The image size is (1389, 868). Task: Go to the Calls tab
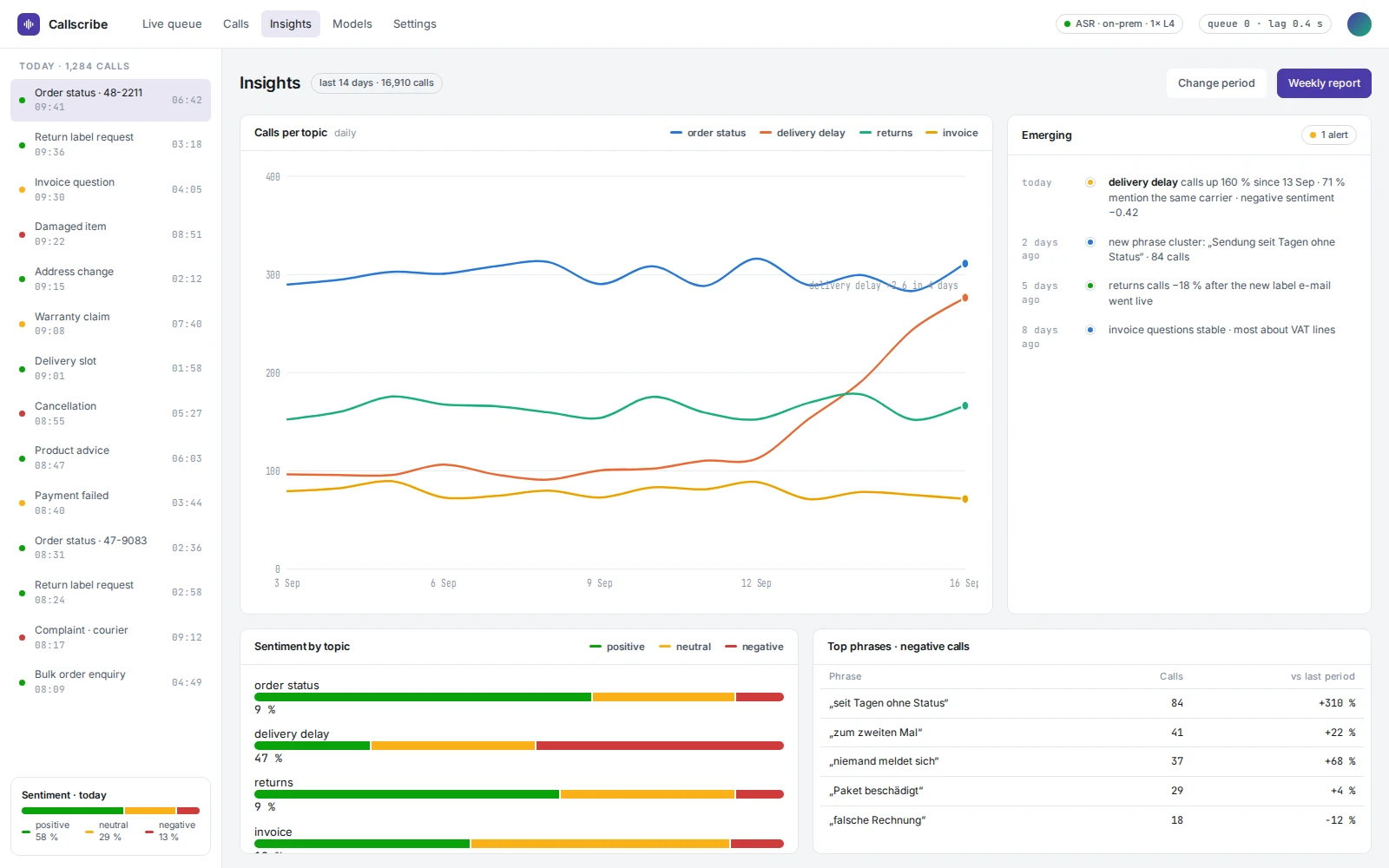[236, 24]
